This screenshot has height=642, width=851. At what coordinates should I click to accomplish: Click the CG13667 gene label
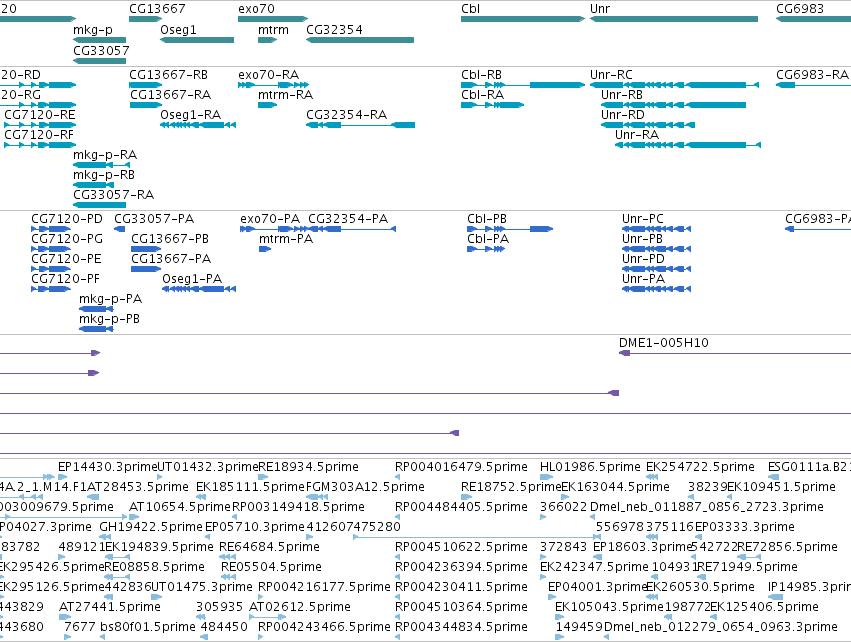point(157,9)
